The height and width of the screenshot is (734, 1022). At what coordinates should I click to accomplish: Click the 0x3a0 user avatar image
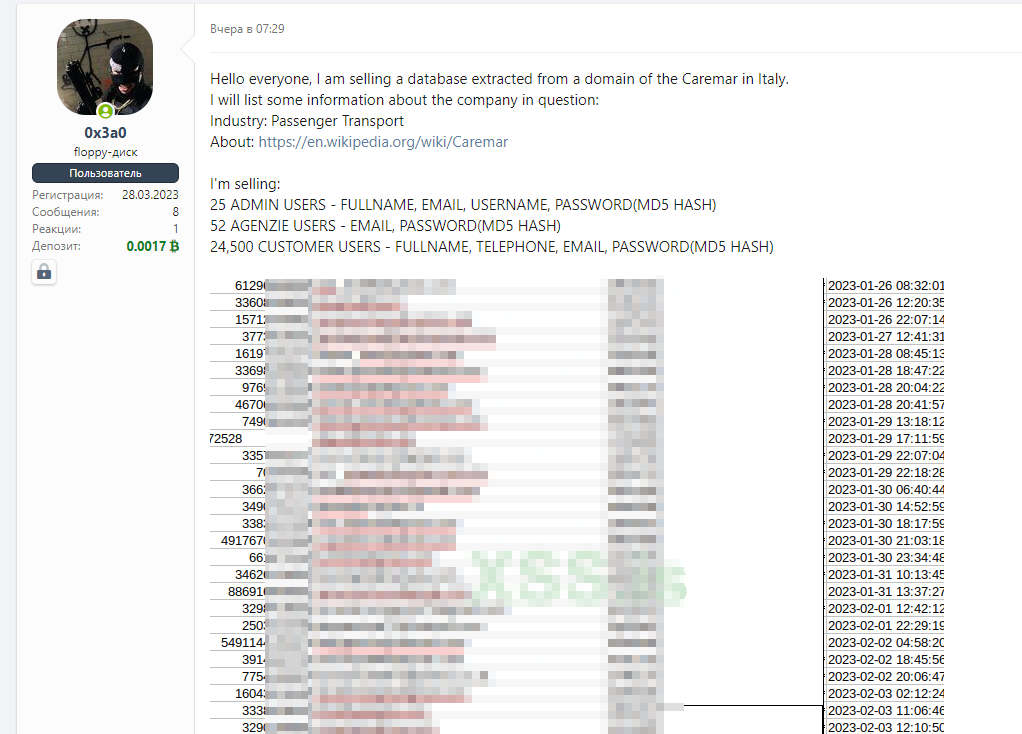[105, 65]
